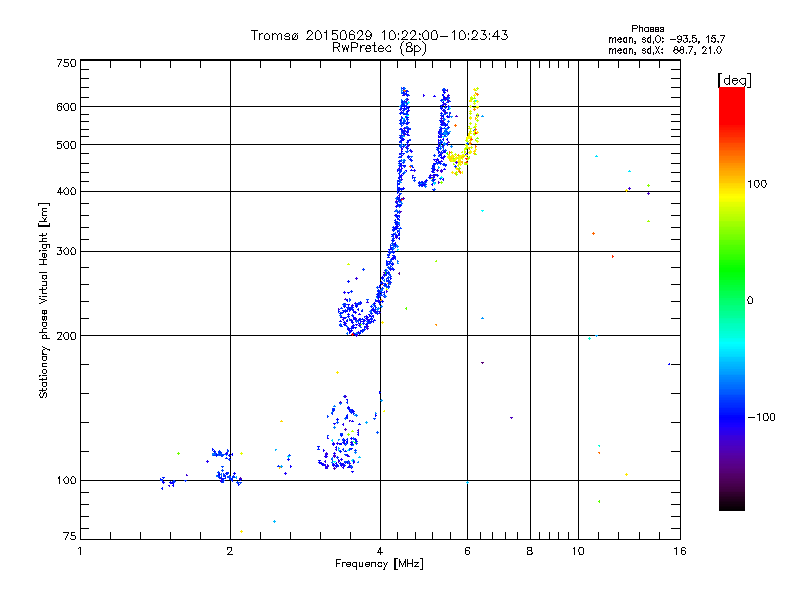Click the 'RwPretec (8p)' subtitle
Screen dimensions: 800x600
tap(379, 48)
